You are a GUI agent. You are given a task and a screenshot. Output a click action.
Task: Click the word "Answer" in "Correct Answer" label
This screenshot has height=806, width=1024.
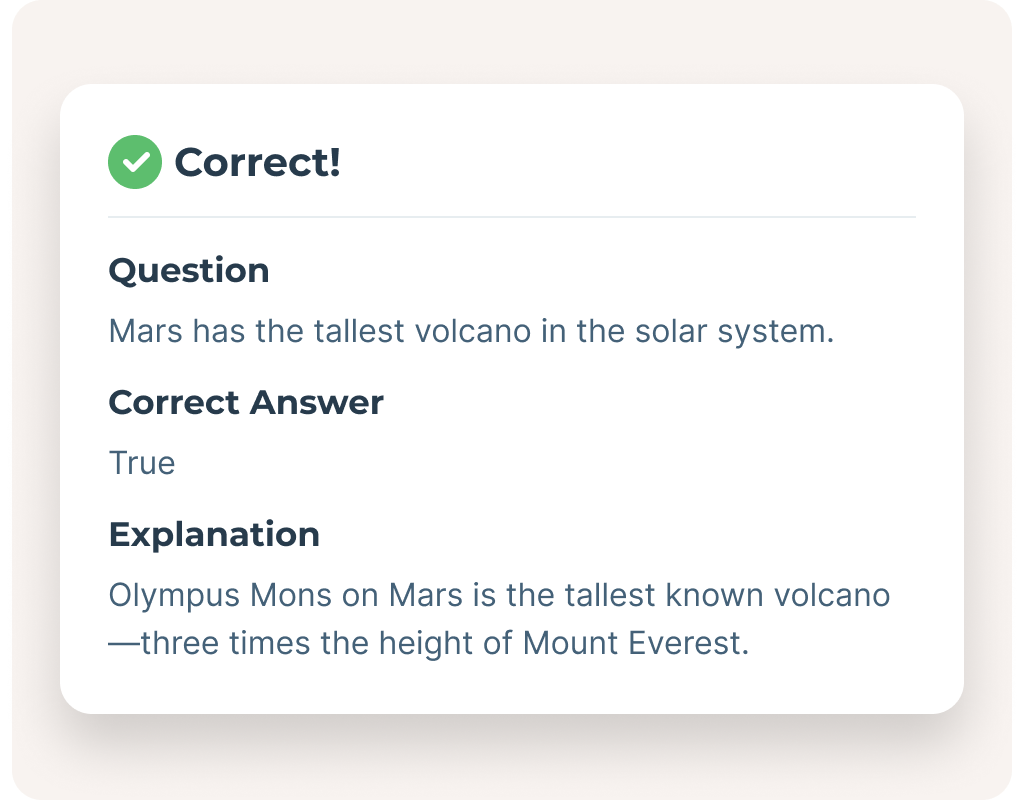click(x=316, y=402)
